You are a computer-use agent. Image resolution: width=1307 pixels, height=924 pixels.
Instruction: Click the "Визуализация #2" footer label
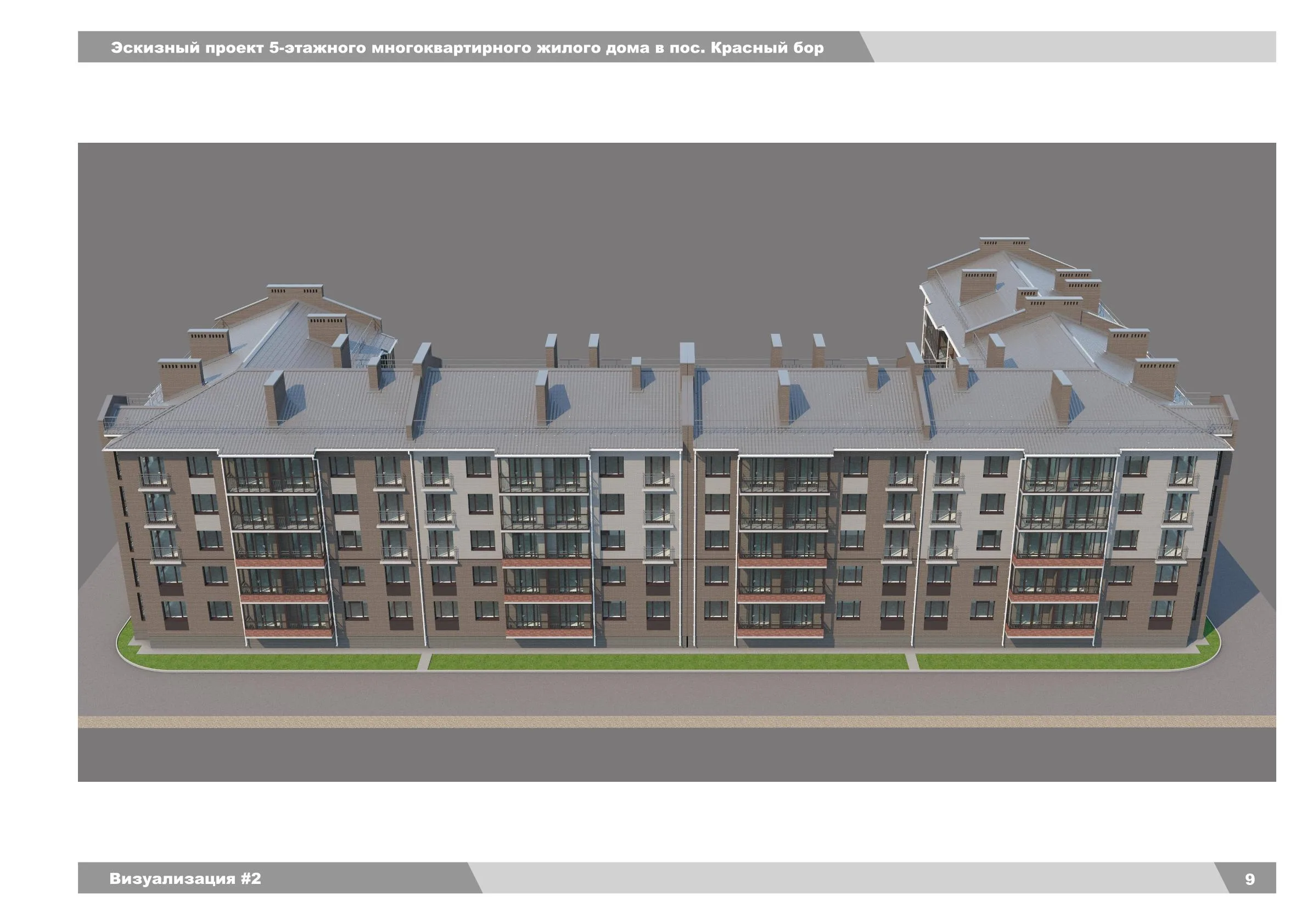[185, 878]
